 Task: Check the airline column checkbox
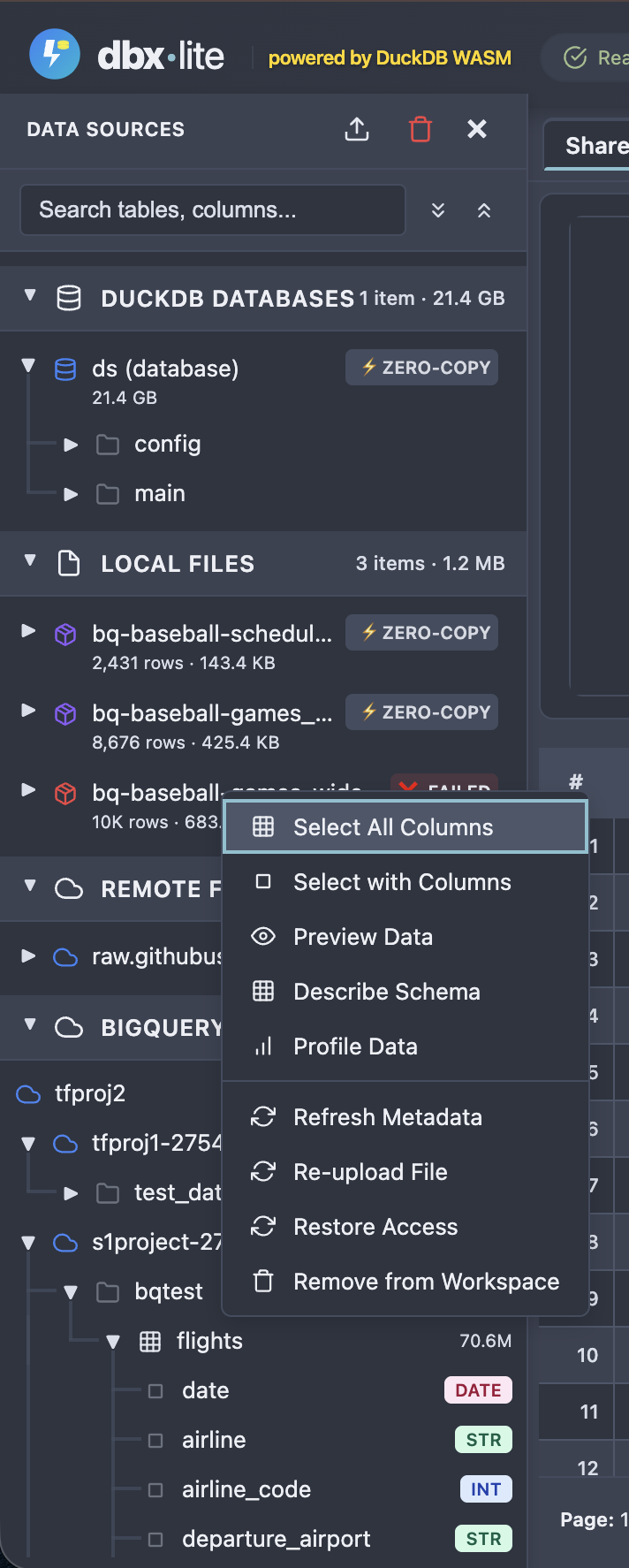tap(155, 1441)
